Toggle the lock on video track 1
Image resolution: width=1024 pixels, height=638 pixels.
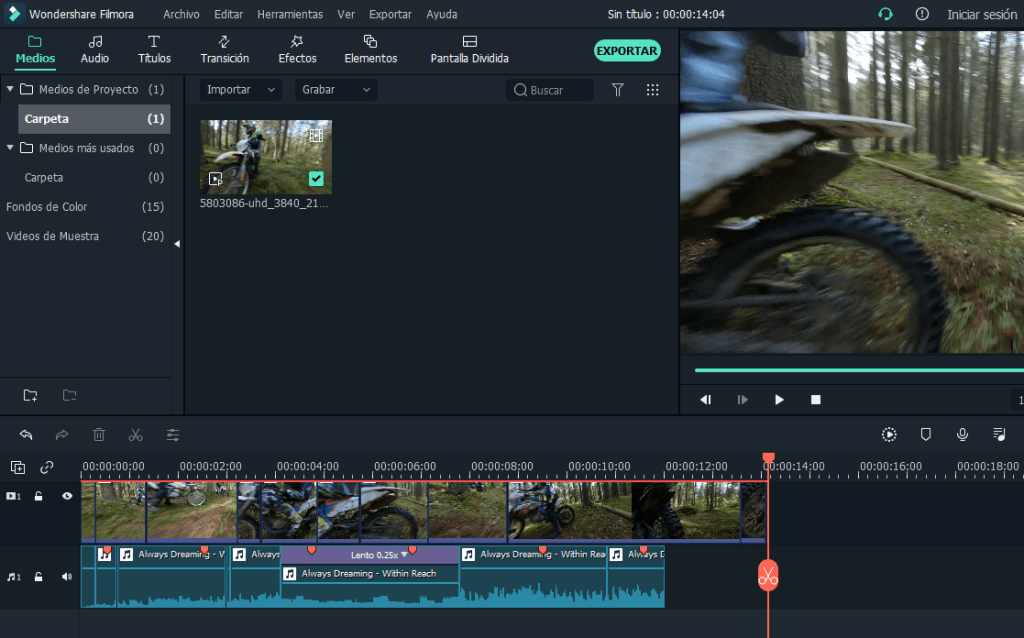[39, 496]
